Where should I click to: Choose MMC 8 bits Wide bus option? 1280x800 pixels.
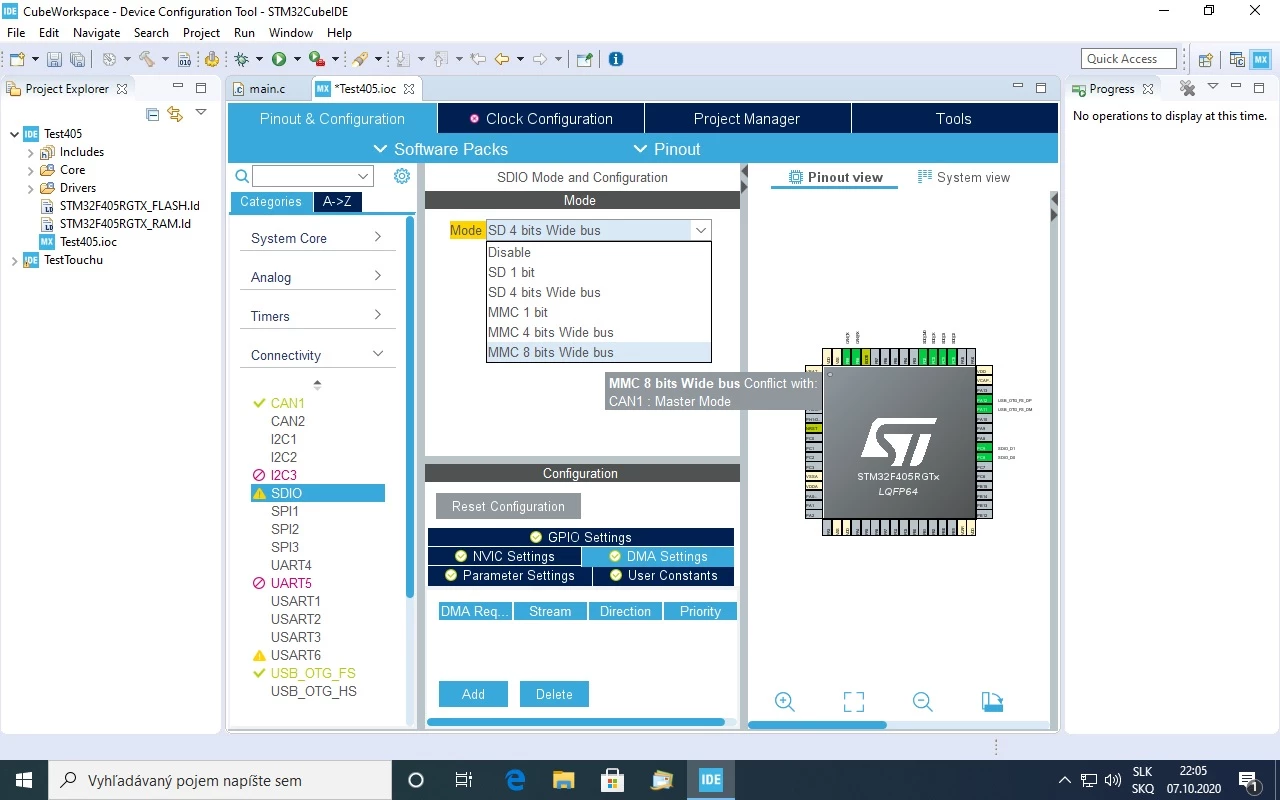[599, 352]
